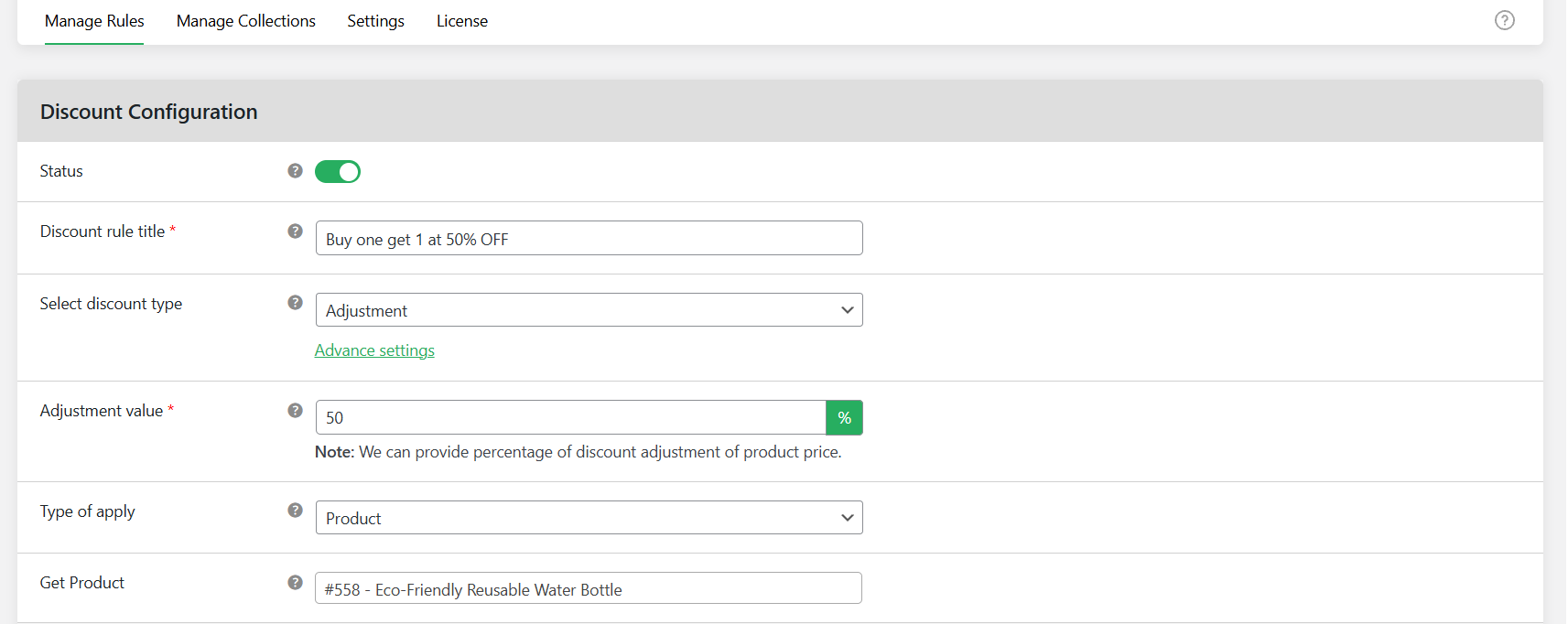Switch to the Manage Collections tab

tap(245, 21)
